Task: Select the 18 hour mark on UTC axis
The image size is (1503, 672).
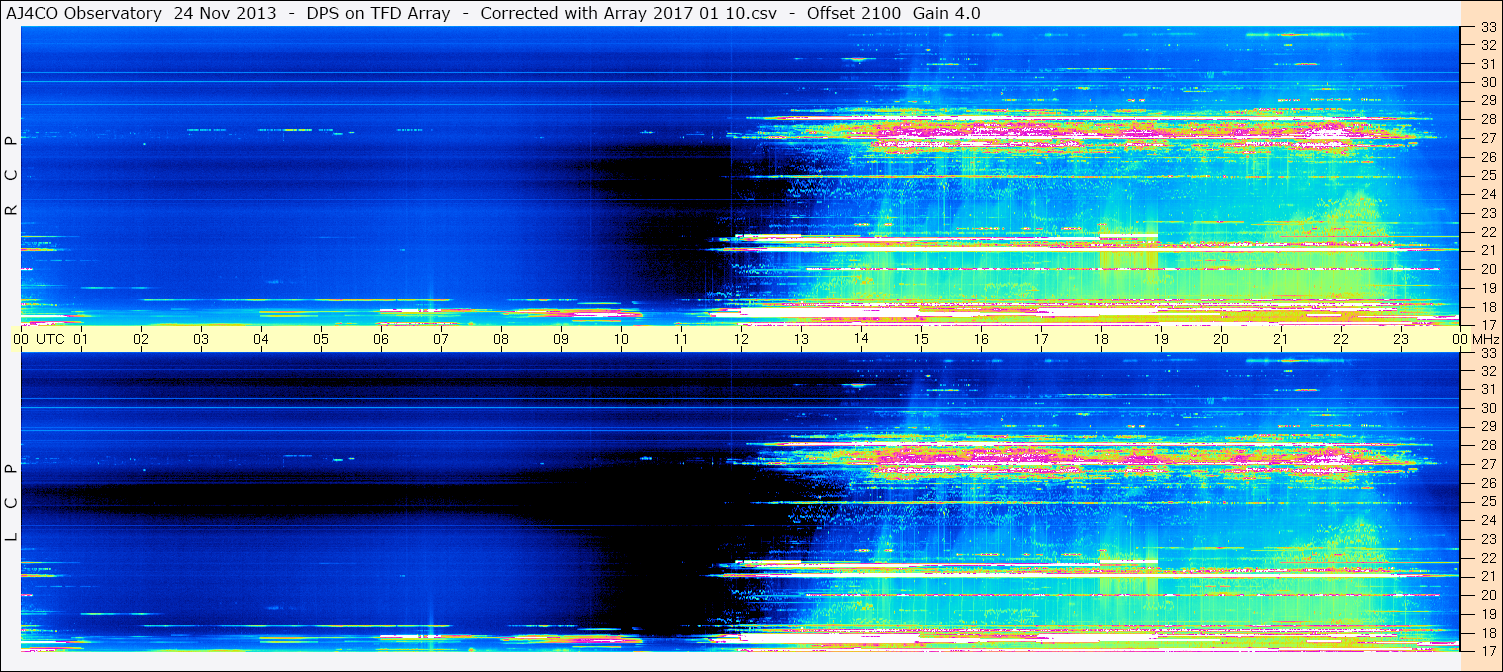Action: pyautogui.click(x=1101, y=339)
